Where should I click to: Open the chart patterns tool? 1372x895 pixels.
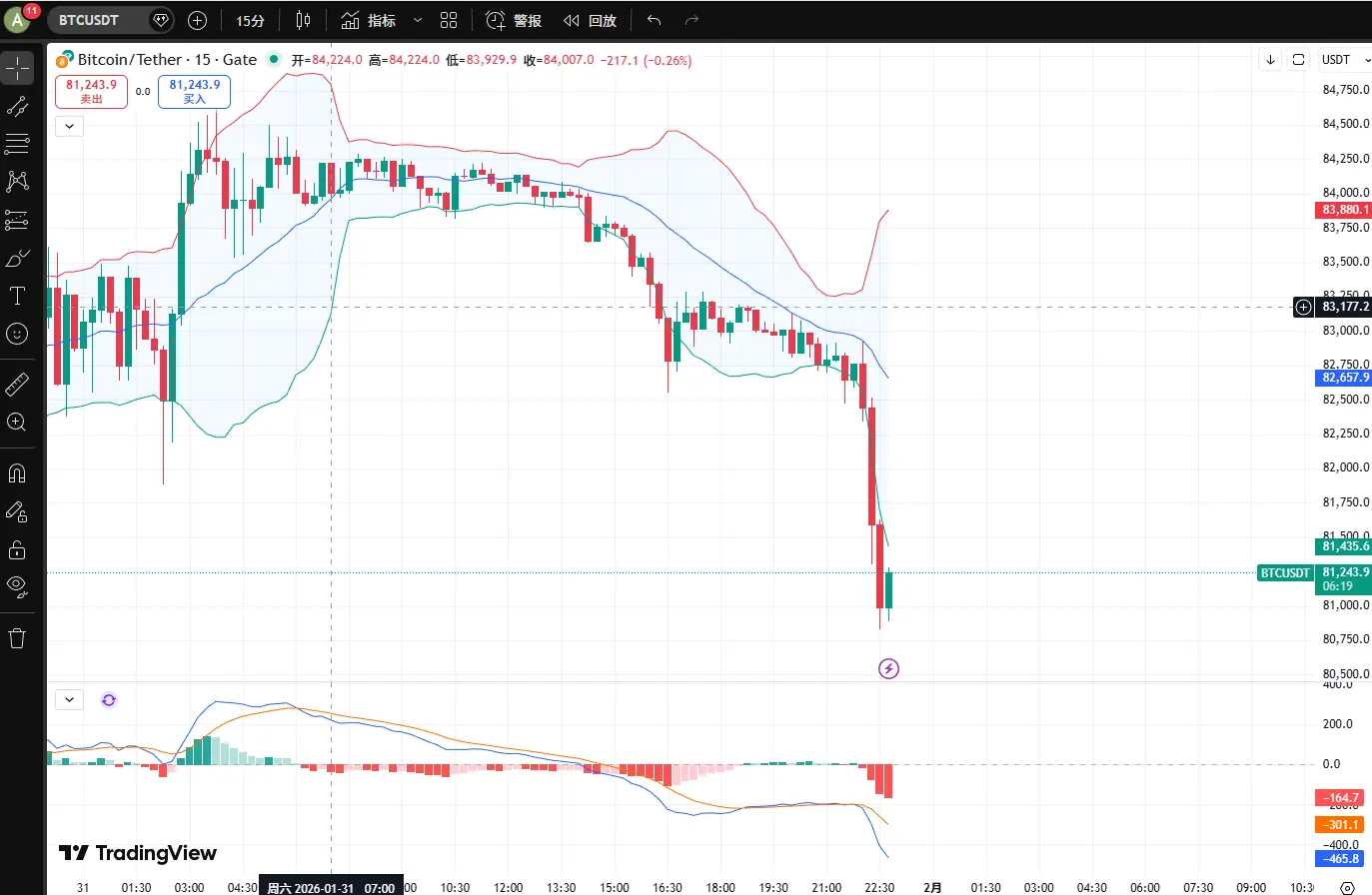(x=17, y=181)
